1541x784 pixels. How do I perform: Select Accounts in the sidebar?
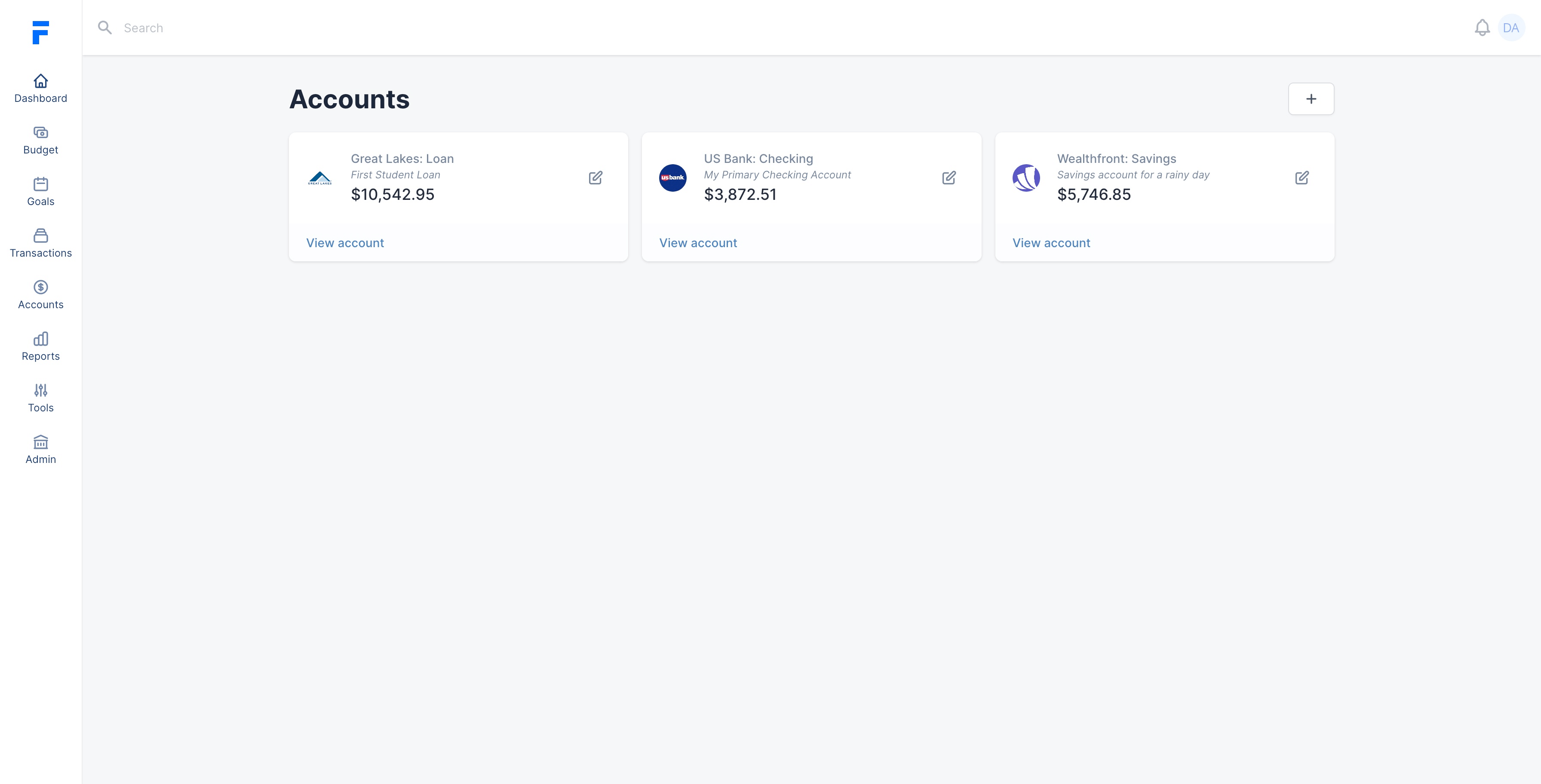[x=41, y=294]
